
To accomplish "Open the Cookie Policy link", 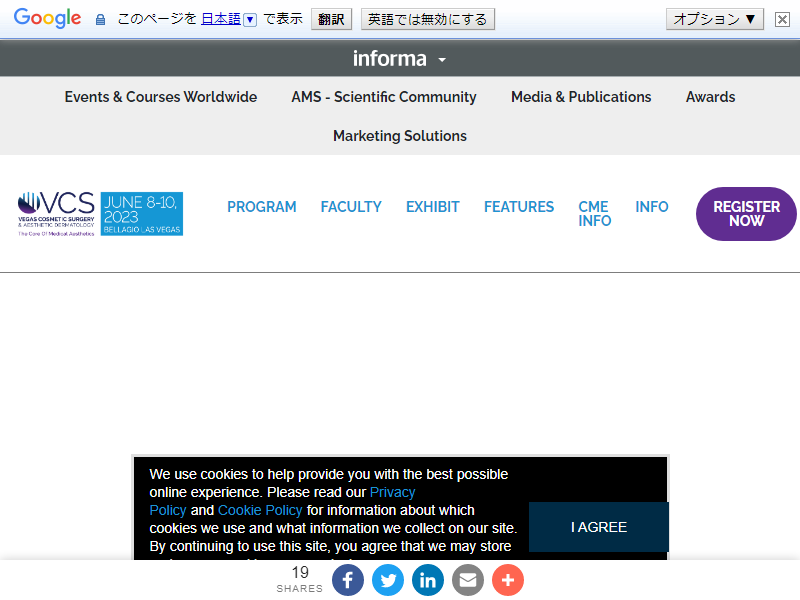I will coord(260,510).
